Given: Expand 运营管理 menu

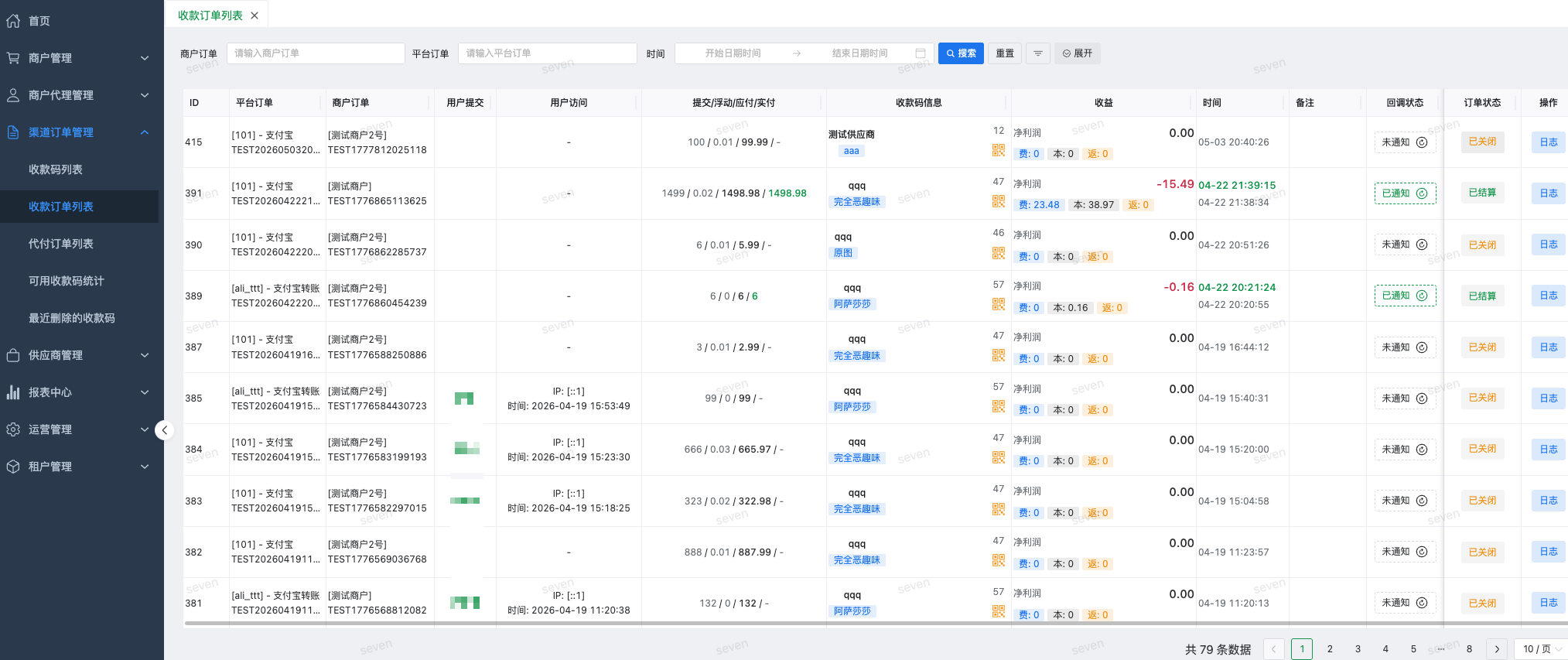Looking at the screenshot, I should [x=145, y=429].
